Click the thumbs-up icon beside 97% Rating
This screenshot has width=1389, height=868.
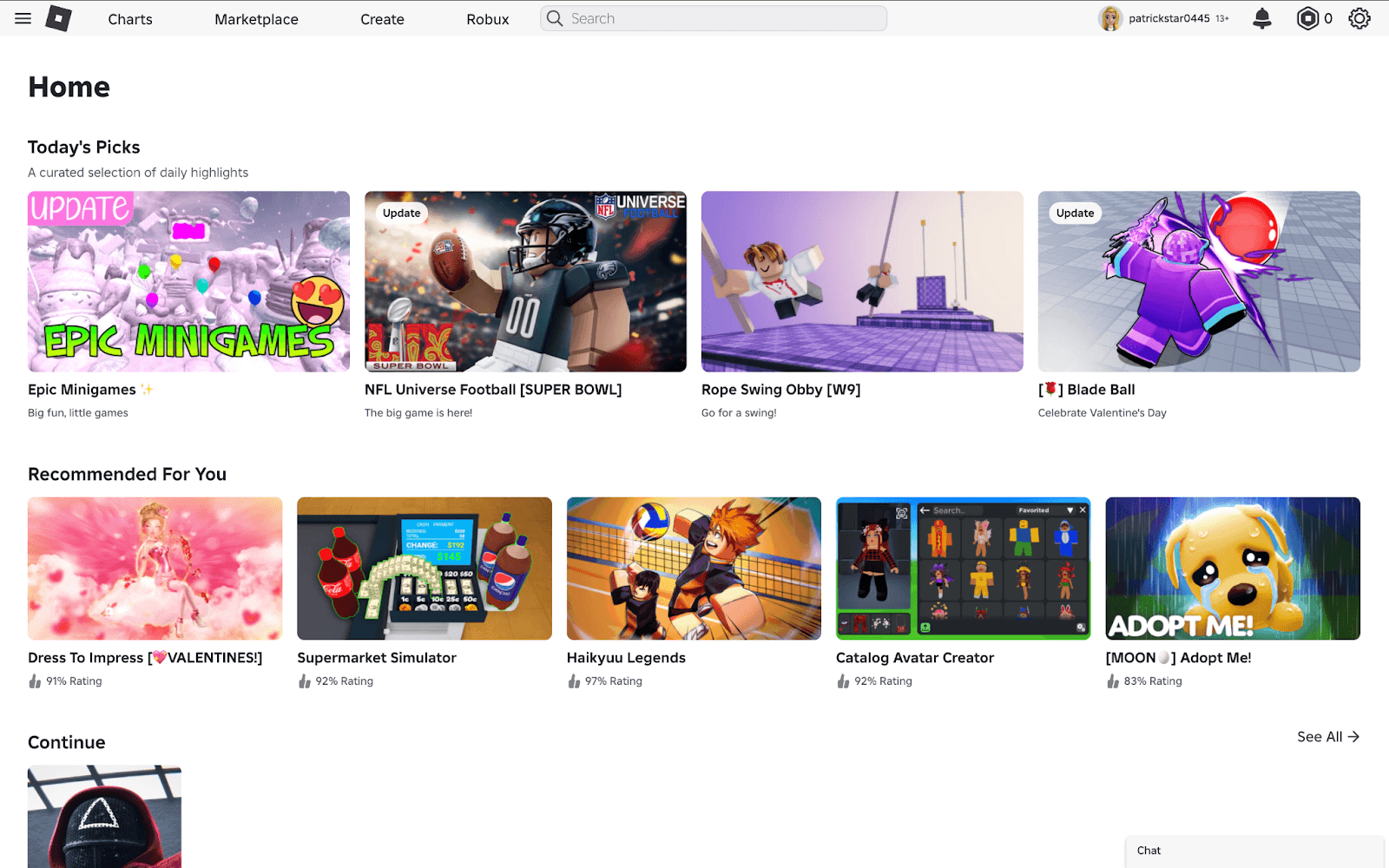pyautogui.click(x=574, y=681)
